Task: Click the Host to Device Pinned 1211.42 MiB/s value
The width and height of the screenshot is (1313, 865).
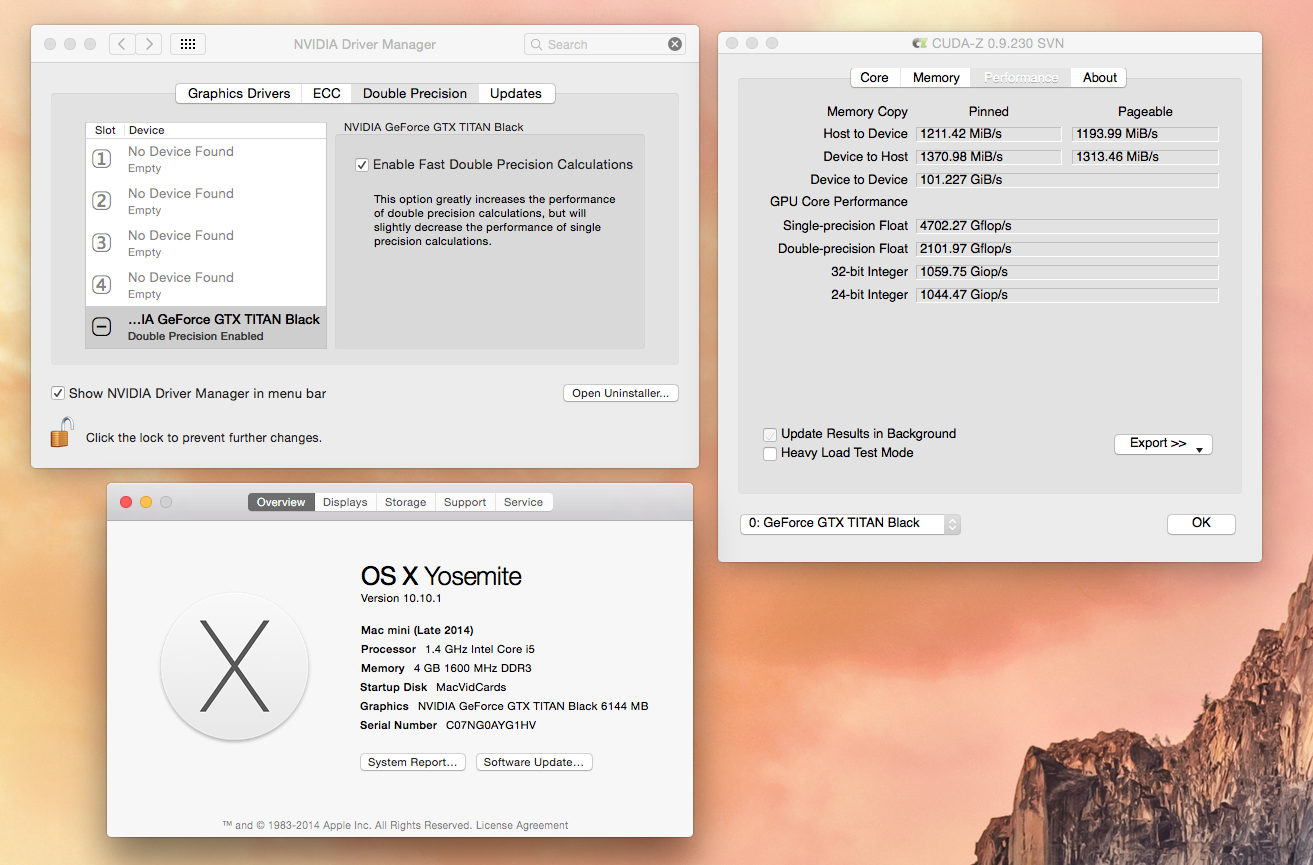Action: click(988, 134)
